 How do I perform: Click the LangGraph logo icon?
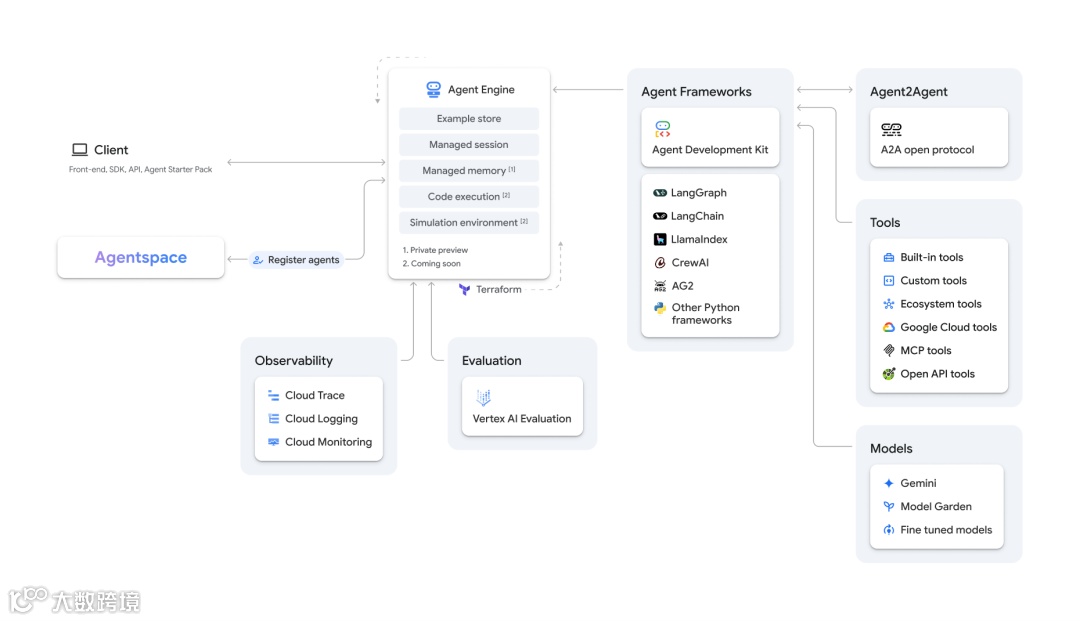coord(660,193)
